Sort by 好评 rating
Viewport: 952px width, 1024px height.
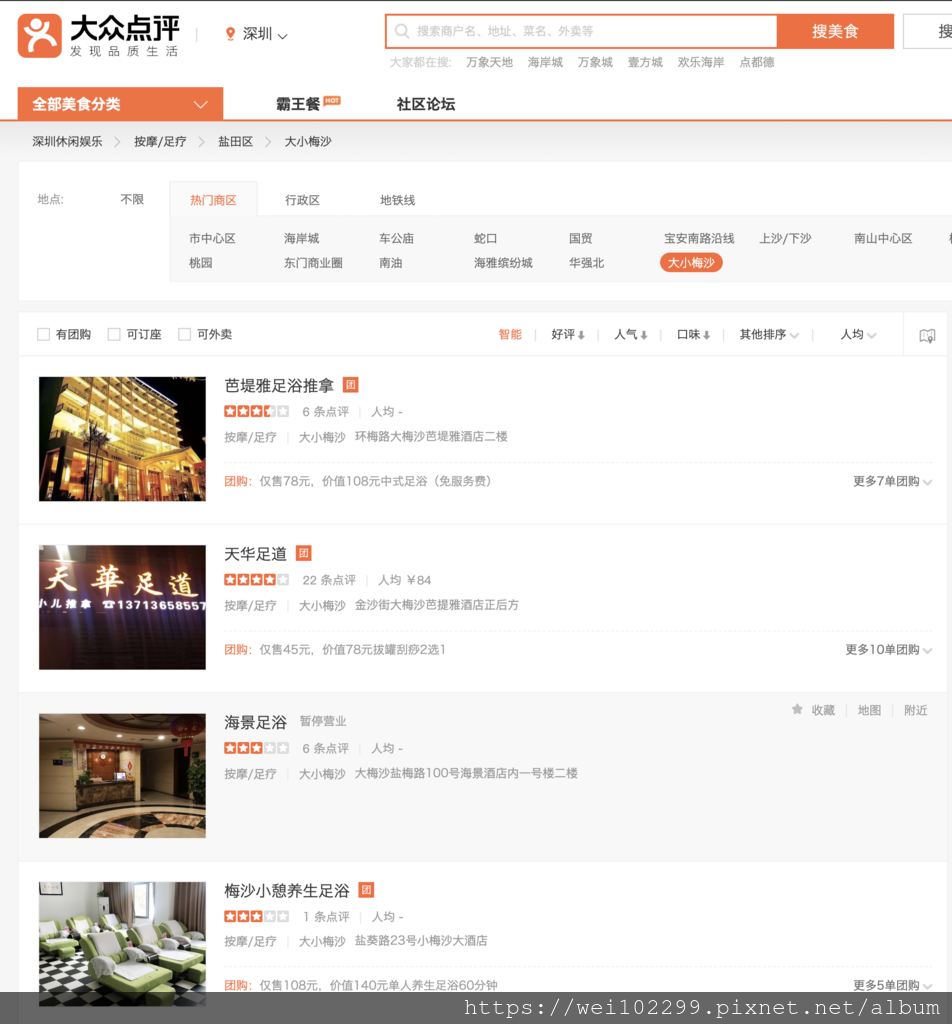point(567,334)
